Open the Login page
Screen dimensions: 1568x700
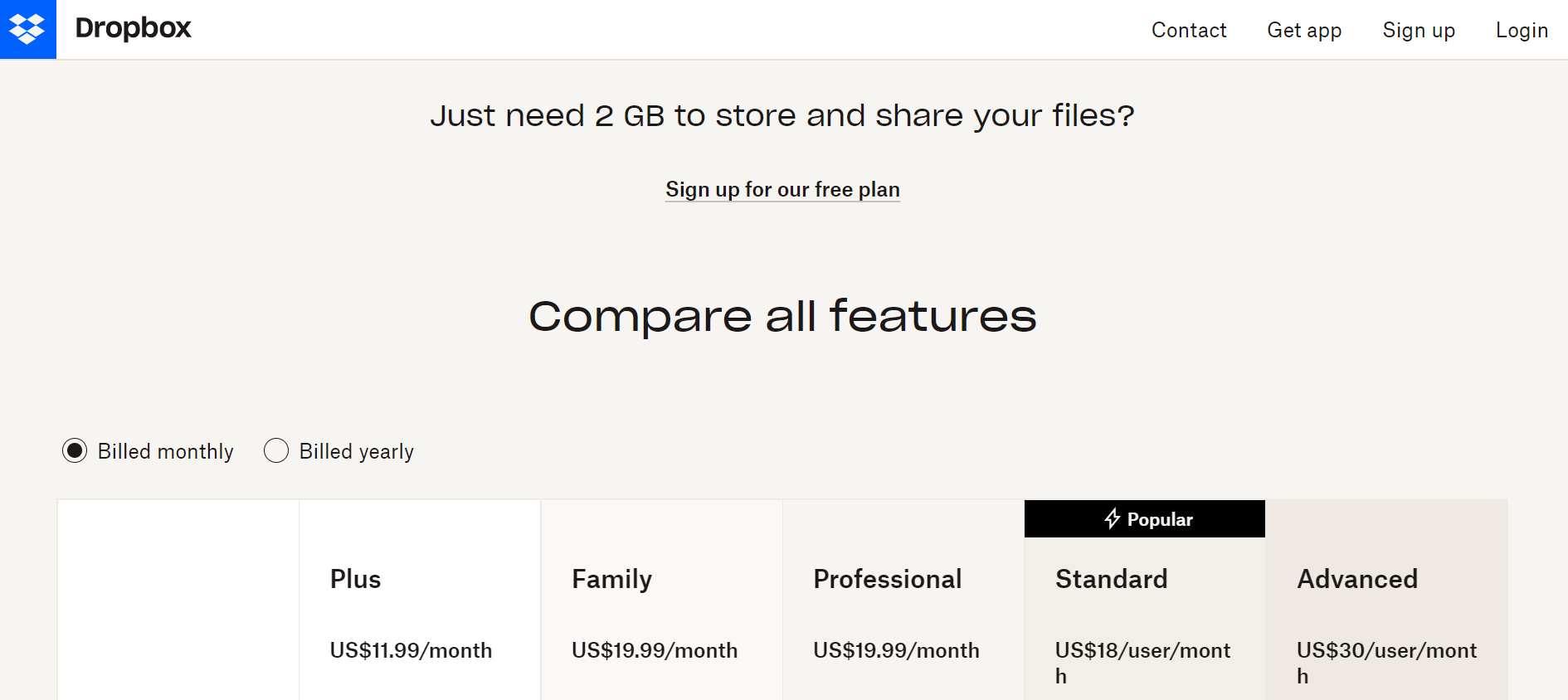pyautogui.click(x=1522, y=31)
